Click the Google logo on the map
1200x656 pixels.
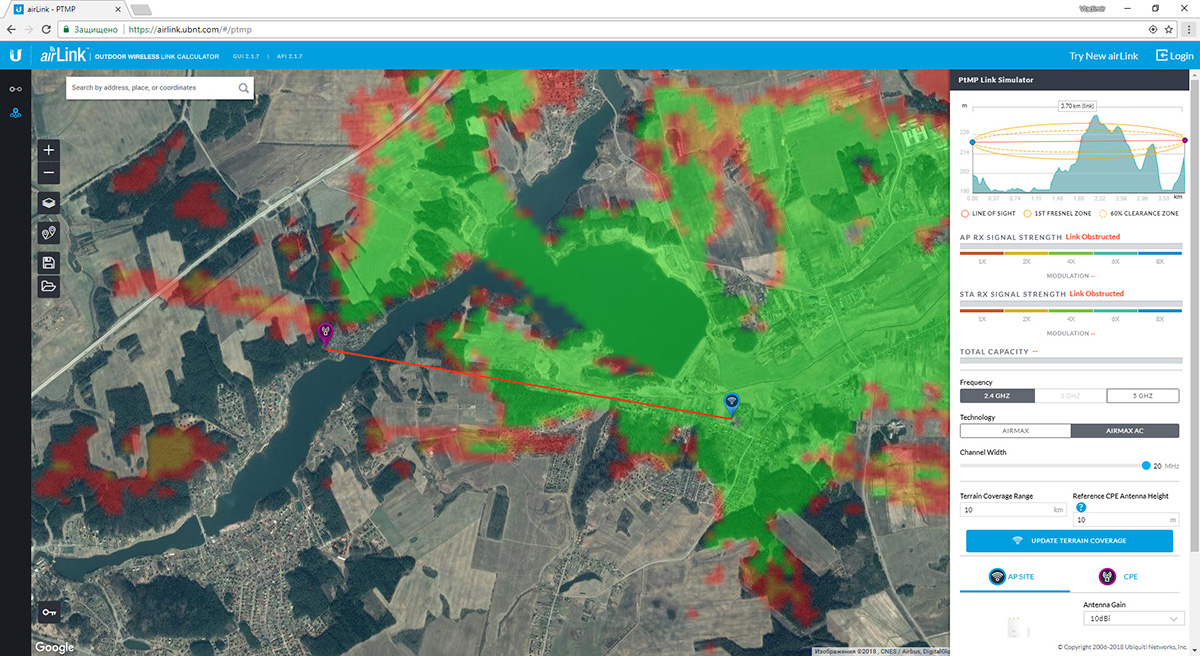click(55, 647)
